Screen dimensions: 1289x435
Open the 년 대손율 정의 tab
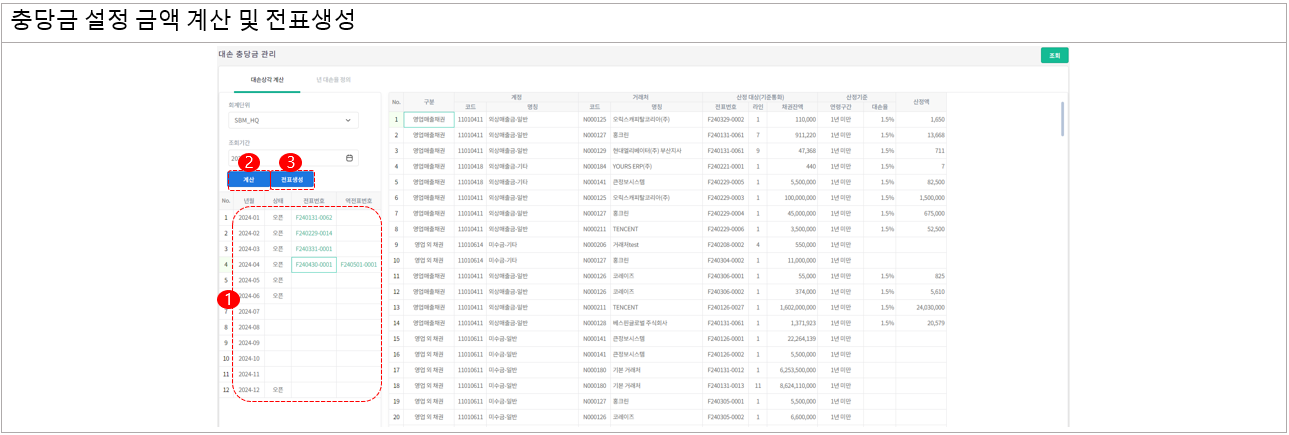click(333, 79)
